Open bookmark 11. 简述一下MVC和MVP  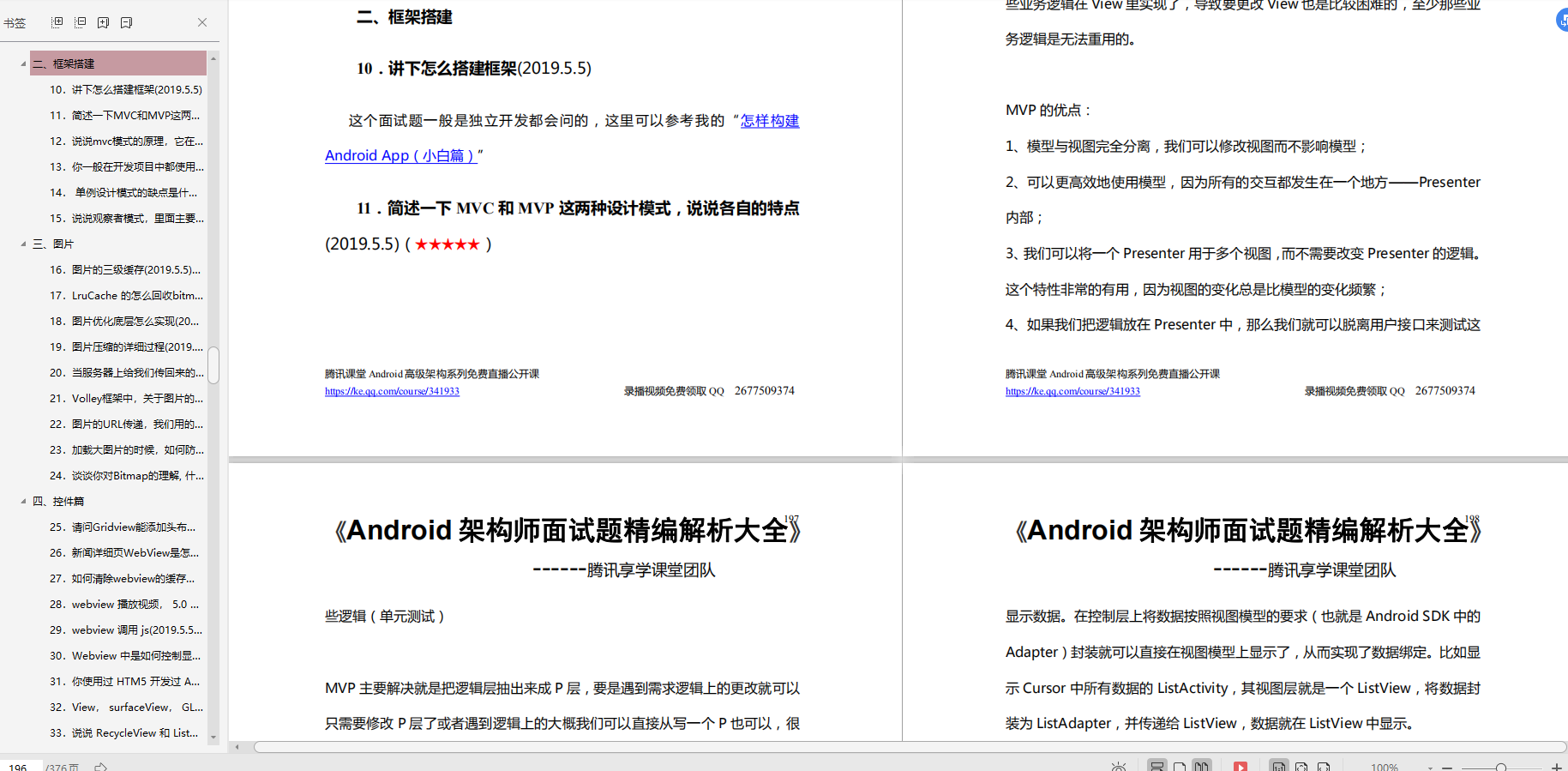coord(126,115)
